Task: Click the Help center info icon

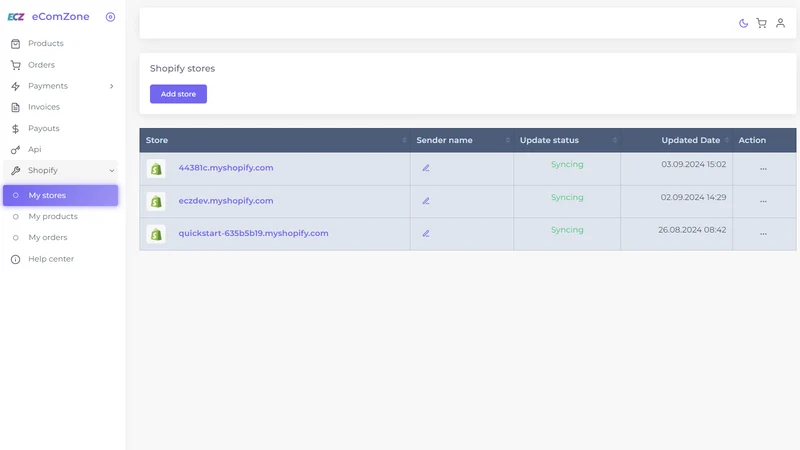Action: point(15,259)
